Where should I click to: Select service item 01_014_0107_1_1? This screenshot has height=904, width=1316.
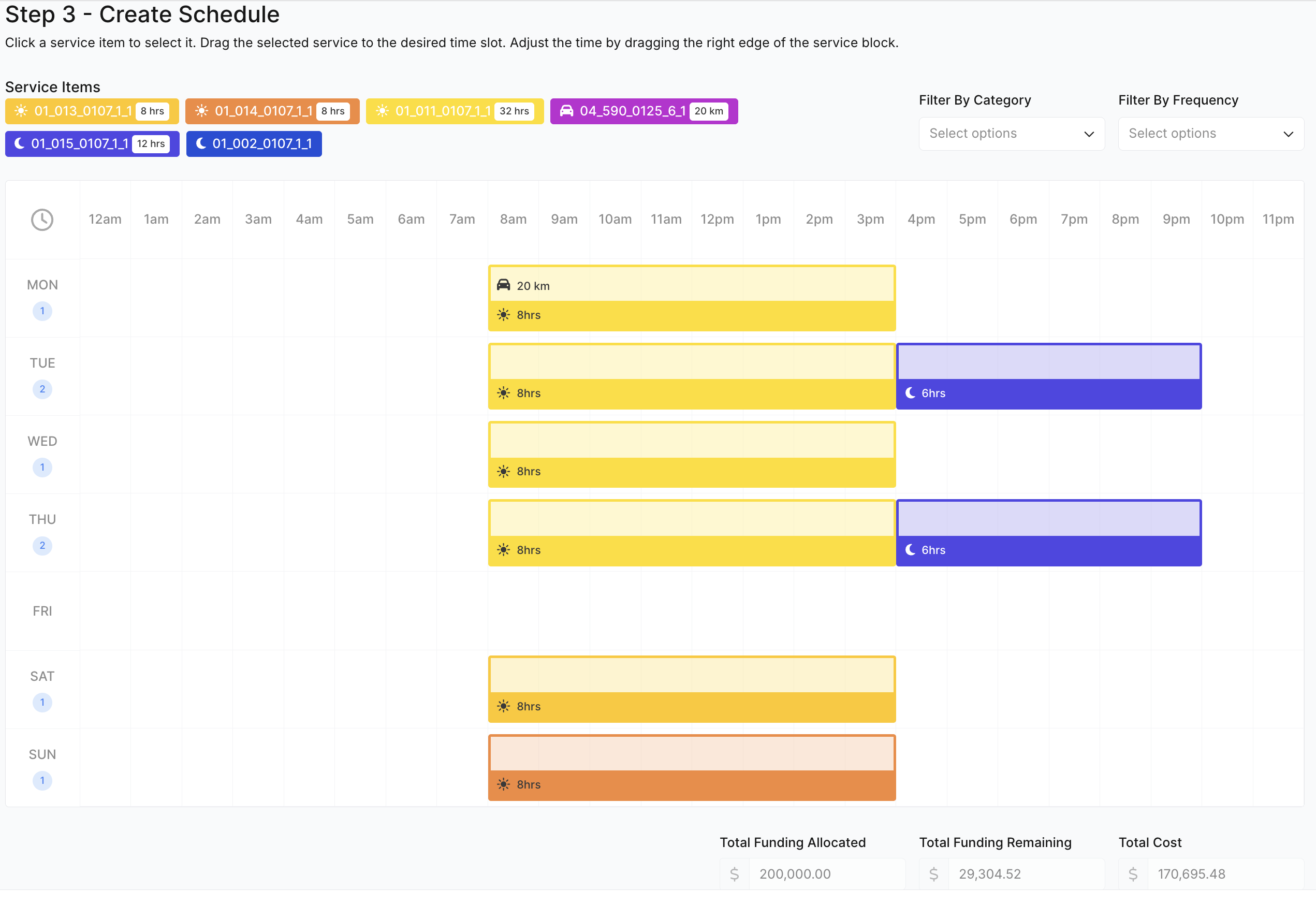pyautogui.click(x=272, y=111)
